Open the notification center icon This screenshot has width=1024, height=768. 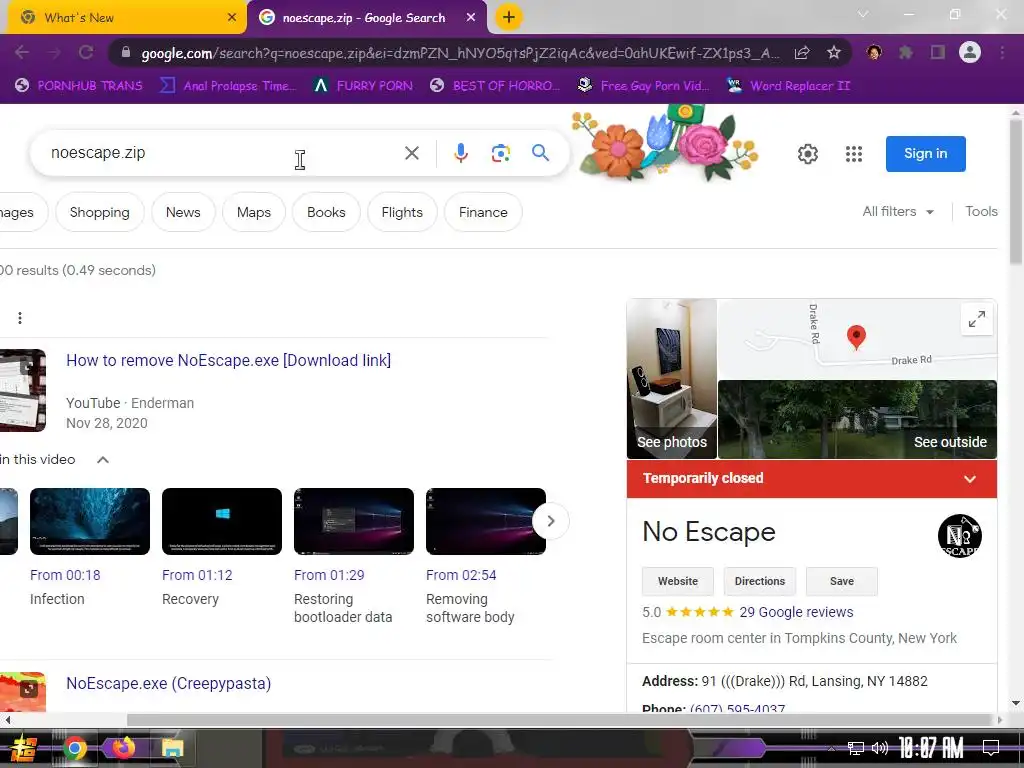[x=991, y=748]
